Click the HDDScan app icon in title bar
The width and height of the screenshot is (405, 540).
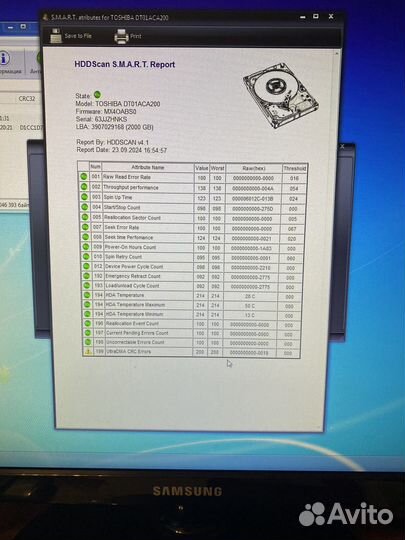[x=45, y=17]
